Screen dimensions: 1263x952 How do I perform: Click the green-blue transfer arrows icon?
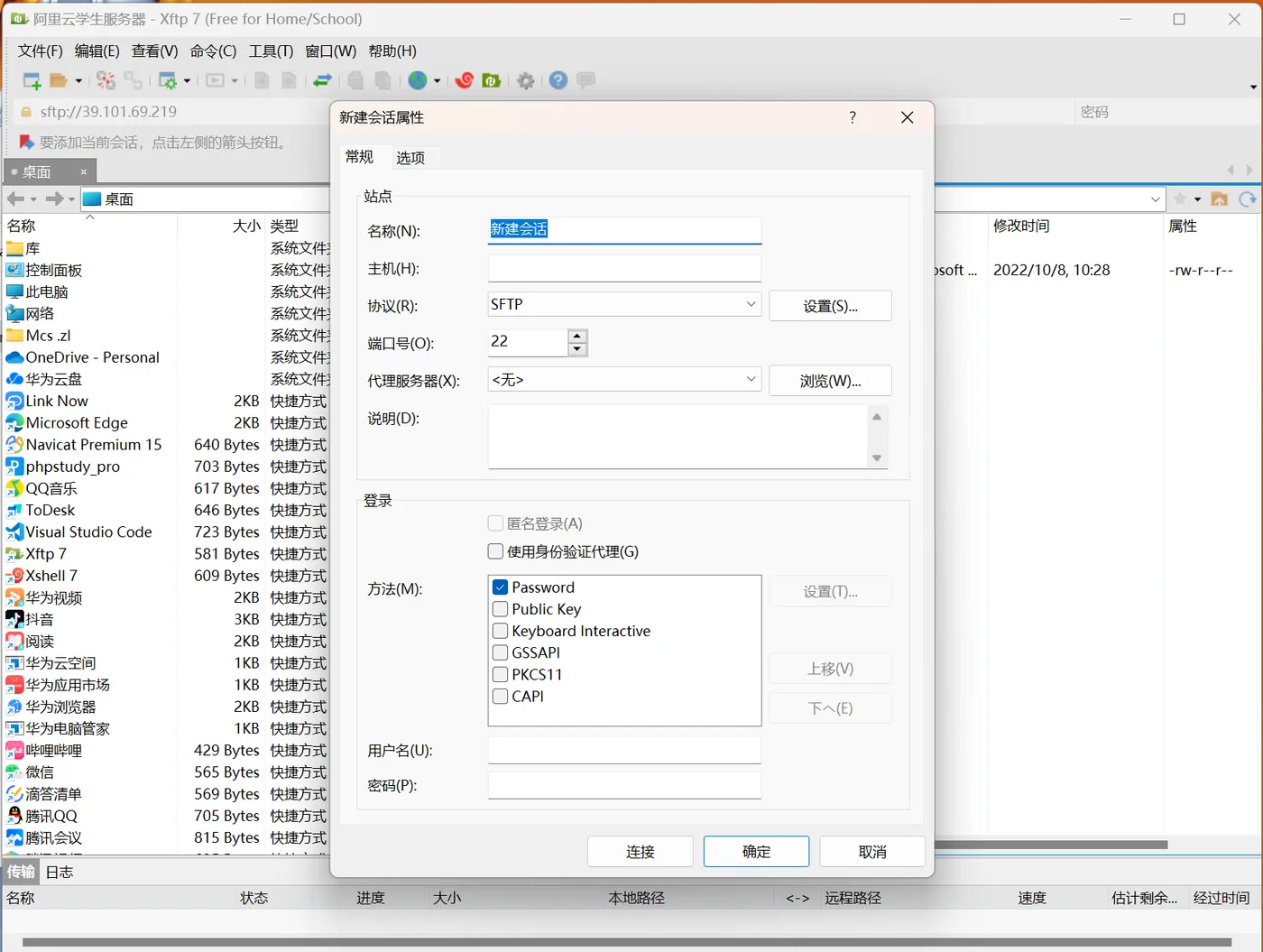(322, 81)
